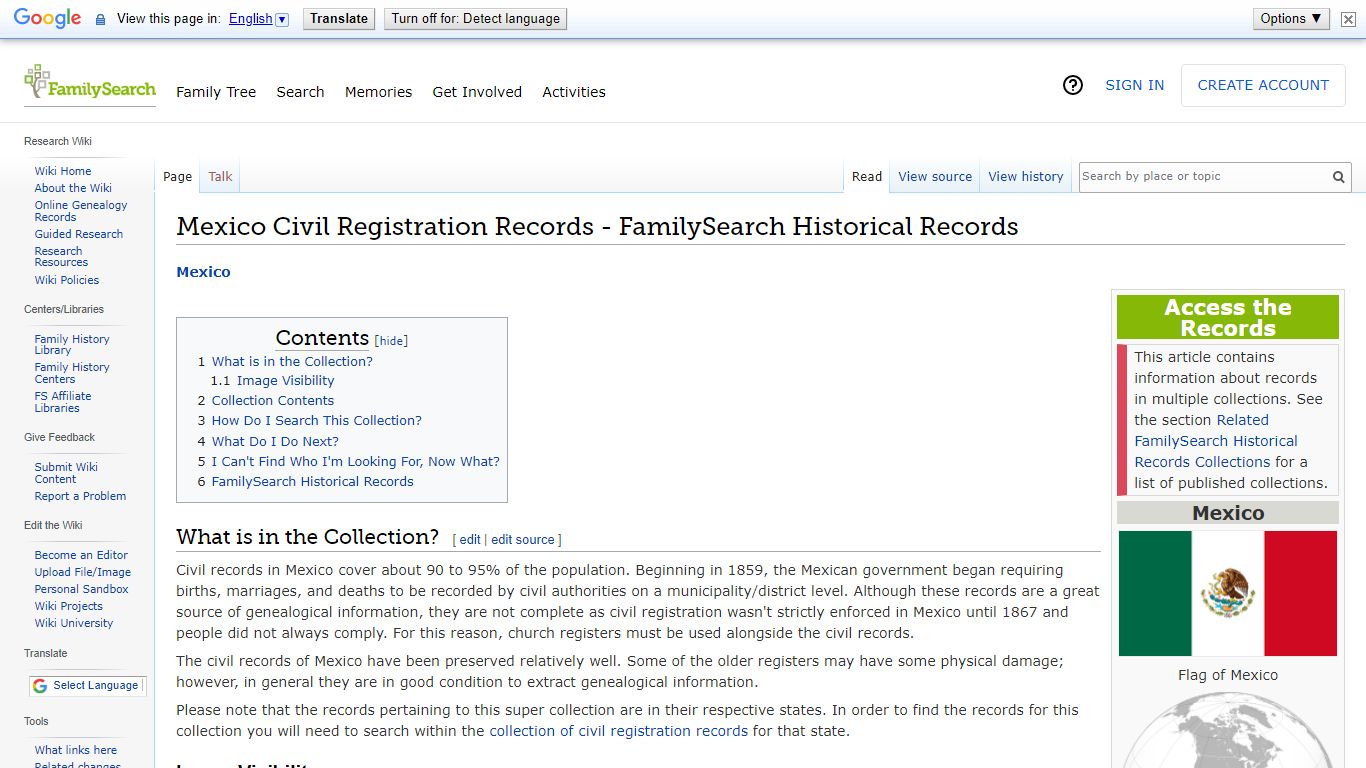The height and width of the screenshot is (768, 1366).
Task: Click the Translate button
Action: coord(338,17)
